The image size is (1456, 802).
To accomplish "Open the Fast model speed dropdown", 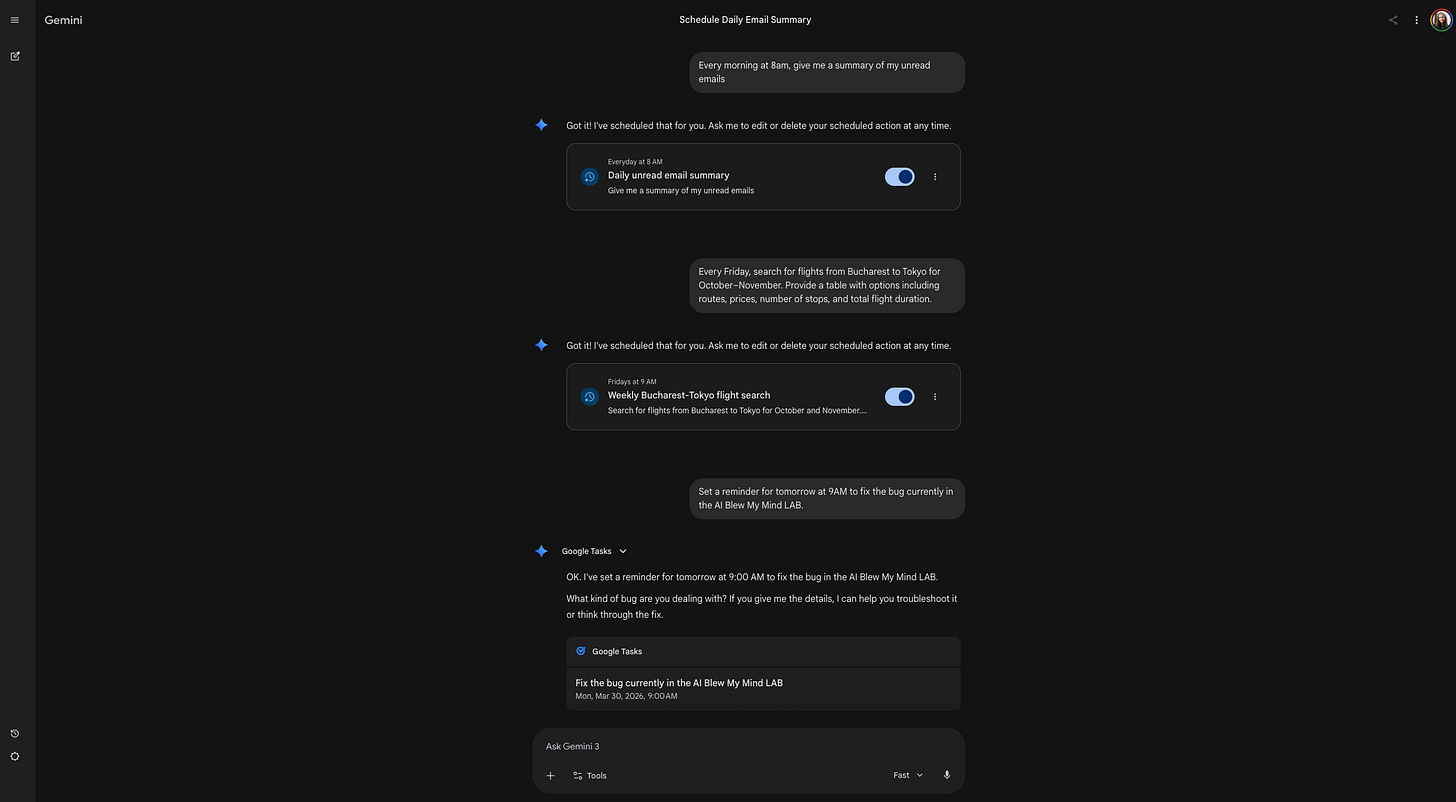I will coord(906,775).
